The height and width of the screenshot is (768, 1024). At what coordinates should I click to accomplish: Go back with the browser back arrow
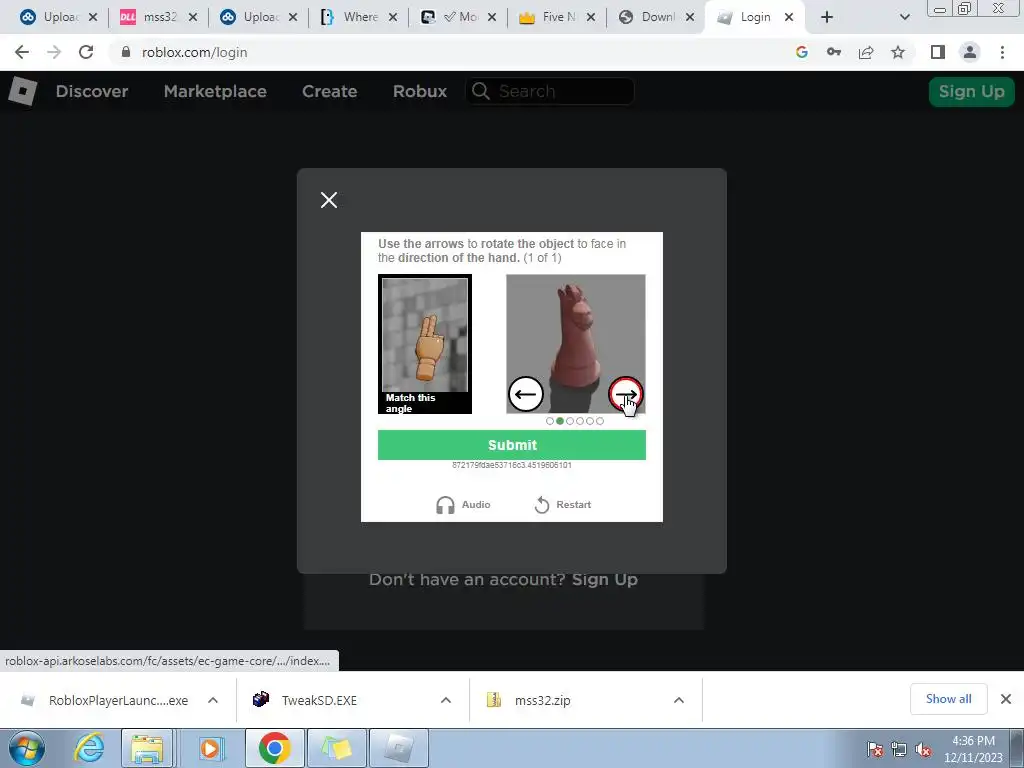pyautogui.click(x=22, y=52)
